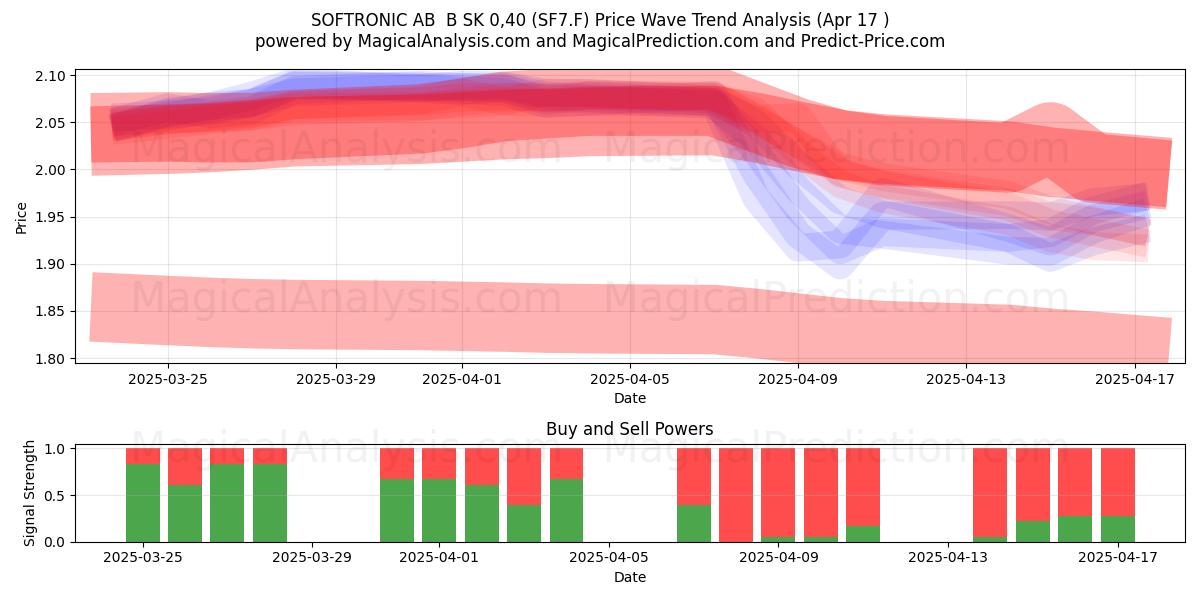Screen dimensions: 1200x600
Task: Click the 2025-04-01 tick on the Buy and Sell Powers chart
Action: (x=439, y=558)
